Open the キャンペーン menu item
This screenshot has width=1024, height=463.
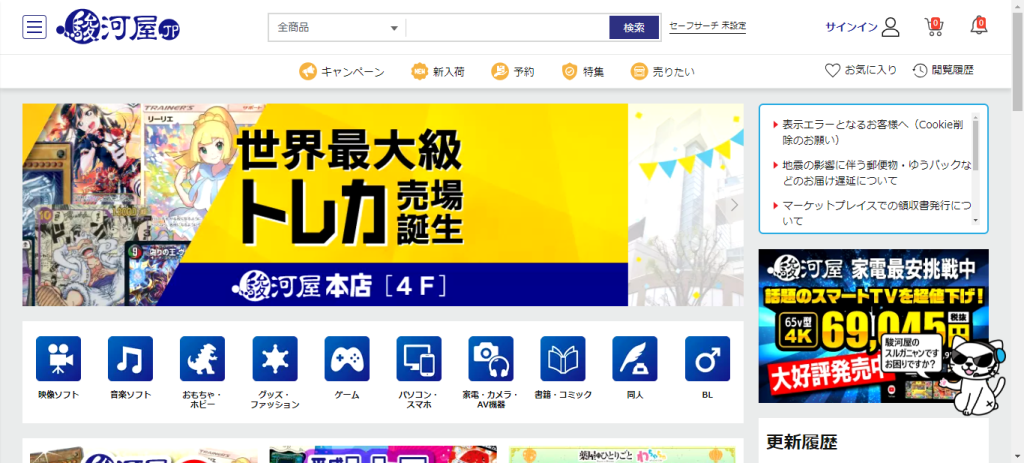[342, 71]
